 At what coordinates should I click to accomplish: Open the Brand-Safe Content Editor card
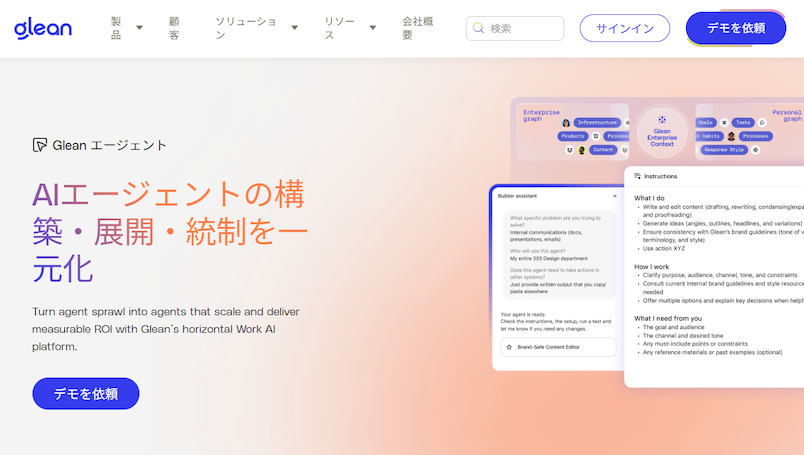tap(558, 347)
